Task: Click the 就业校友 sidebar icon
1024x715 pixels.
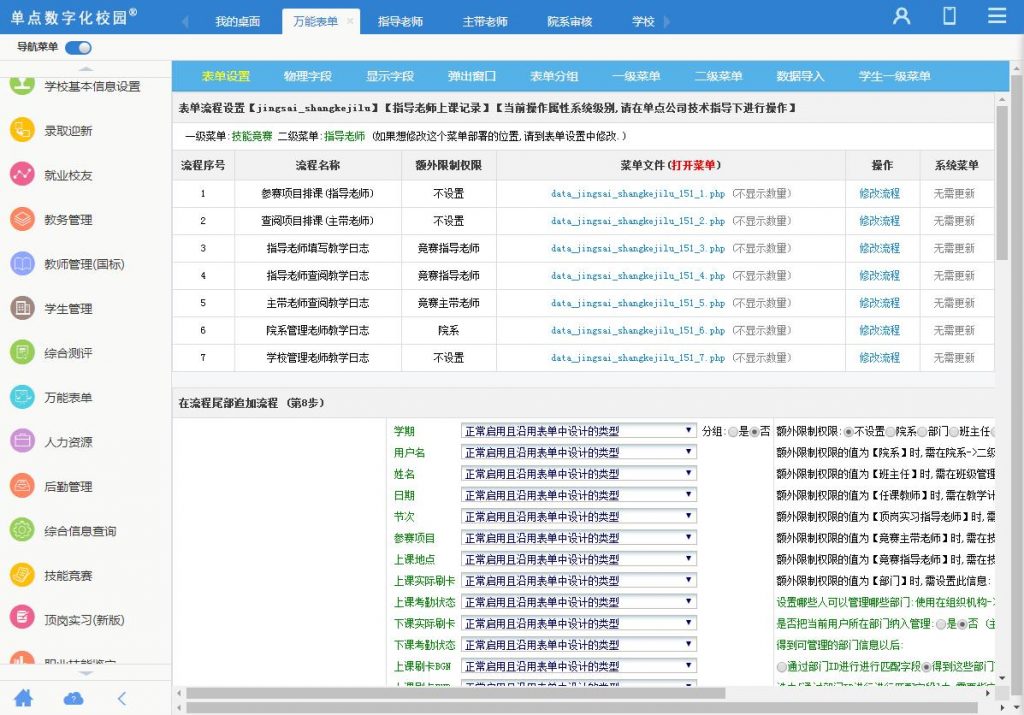Action: click(x=22, y=174)
